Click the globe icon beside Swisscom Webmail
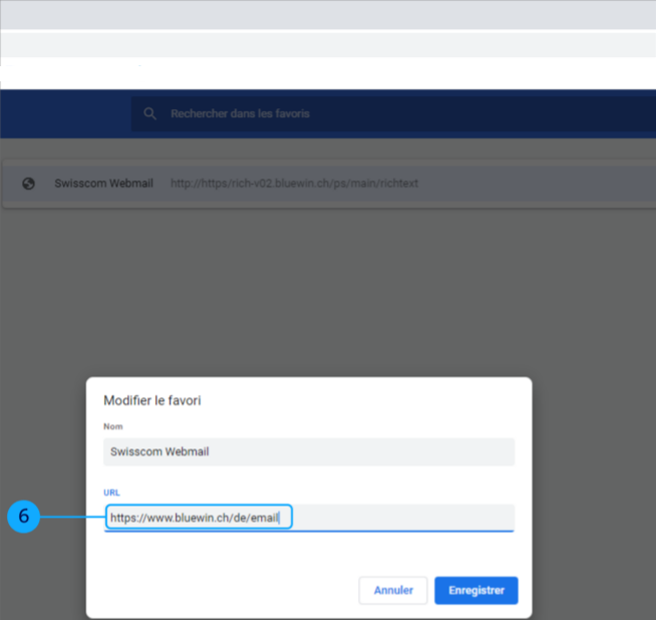The width and height of the screenshot is (656, 620). 29,184
